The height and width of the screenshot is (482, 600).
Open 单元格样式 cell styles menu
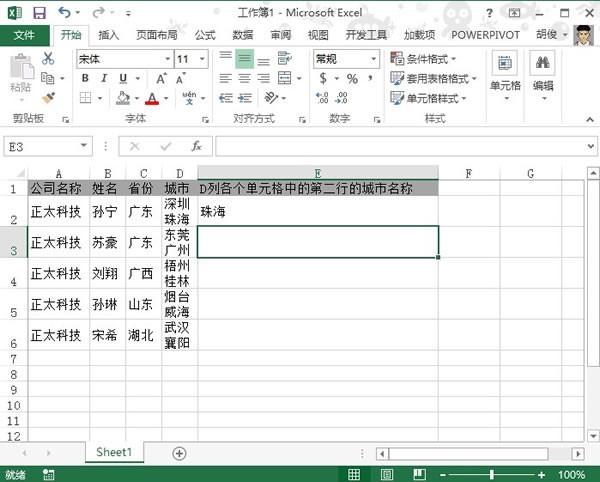(x=428, y=98)
